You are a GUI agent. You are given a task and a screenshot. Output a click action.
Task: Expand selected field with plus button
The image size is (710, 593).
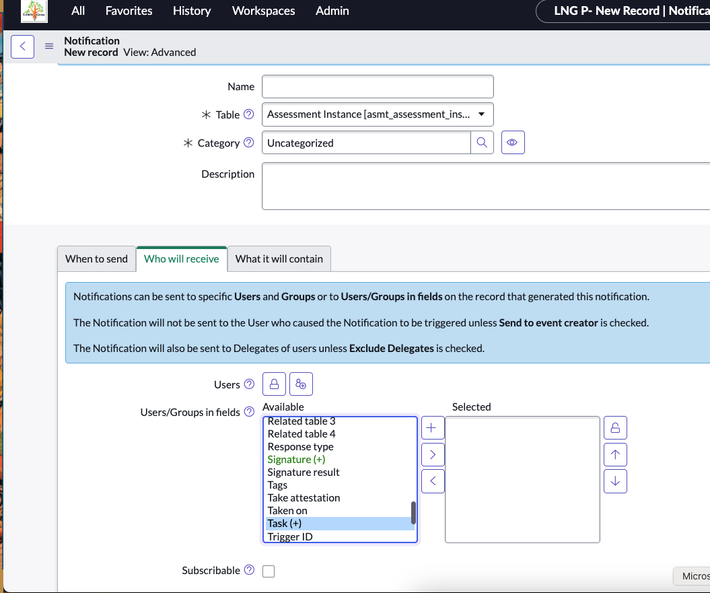coord(432,428)
